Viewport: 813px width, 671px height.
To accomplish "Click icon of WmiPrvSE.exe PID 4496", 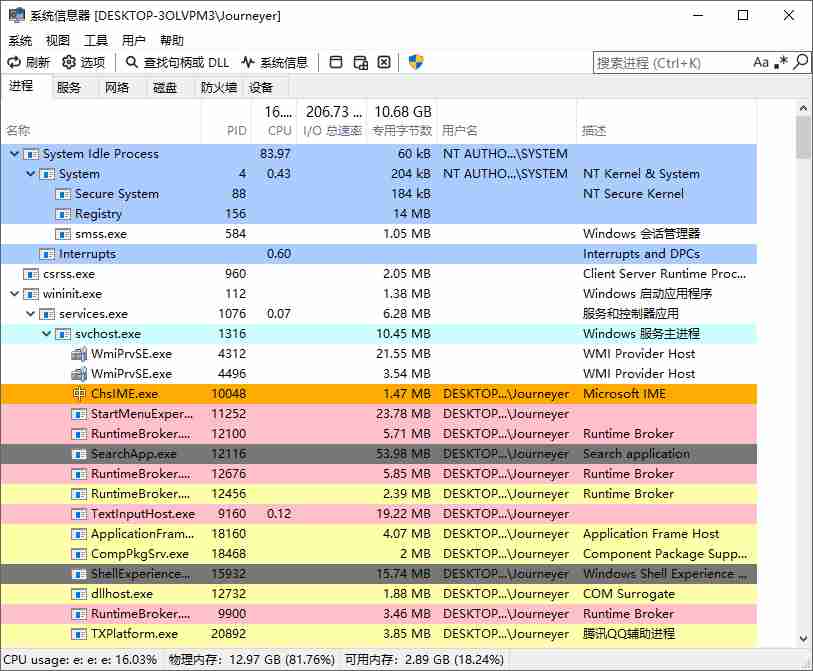I will click(x=79, y=374).
